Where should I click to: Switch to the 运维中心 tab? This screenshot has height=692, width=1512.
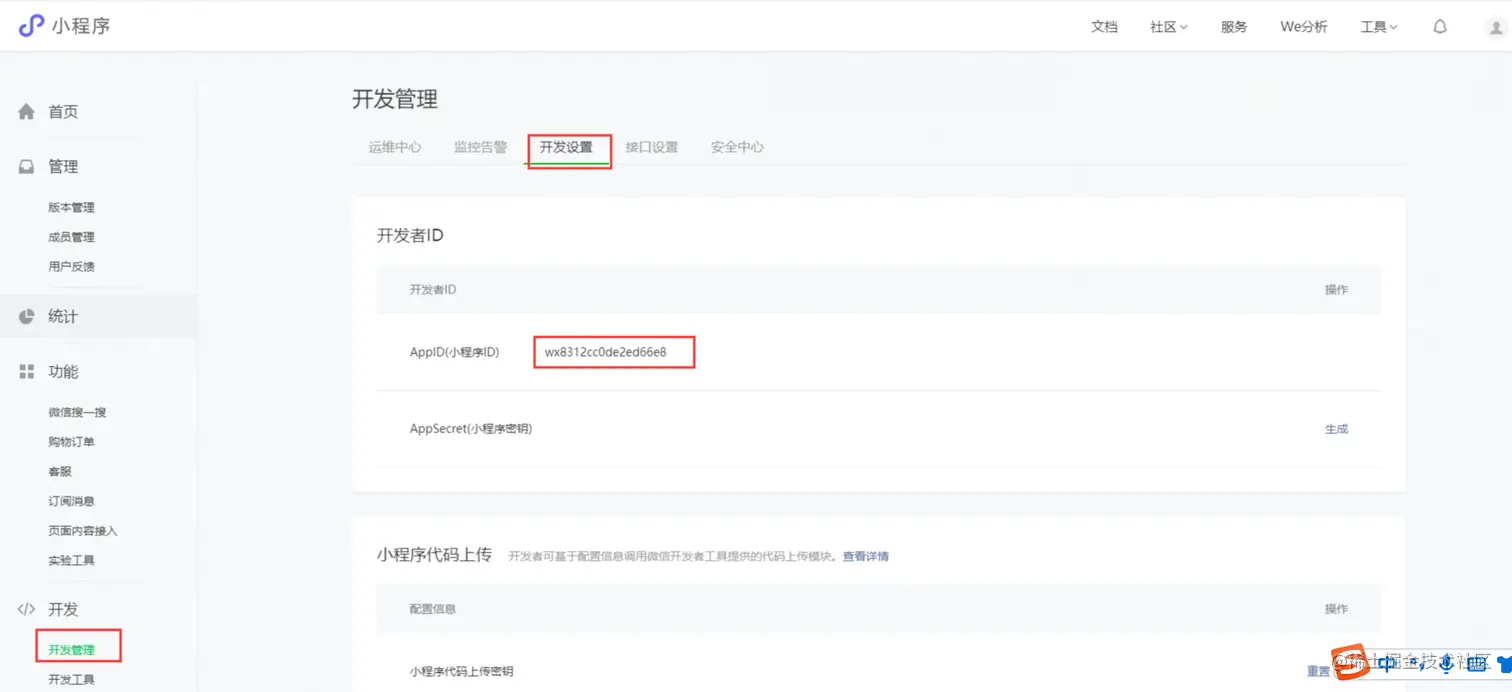point(395,147)
